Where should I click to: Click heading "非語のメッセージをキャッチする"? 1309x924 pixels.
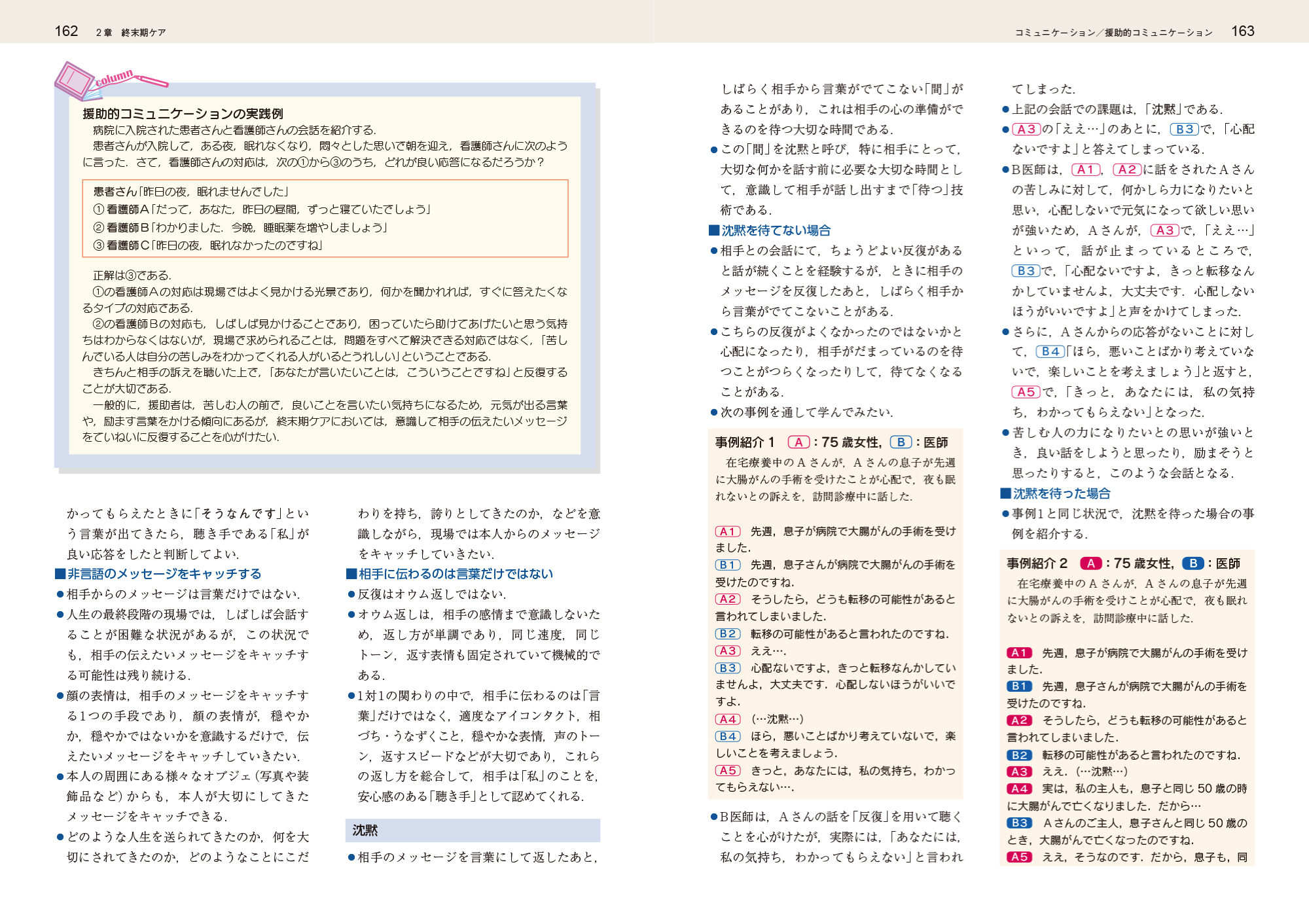click(x=164, y=574)
